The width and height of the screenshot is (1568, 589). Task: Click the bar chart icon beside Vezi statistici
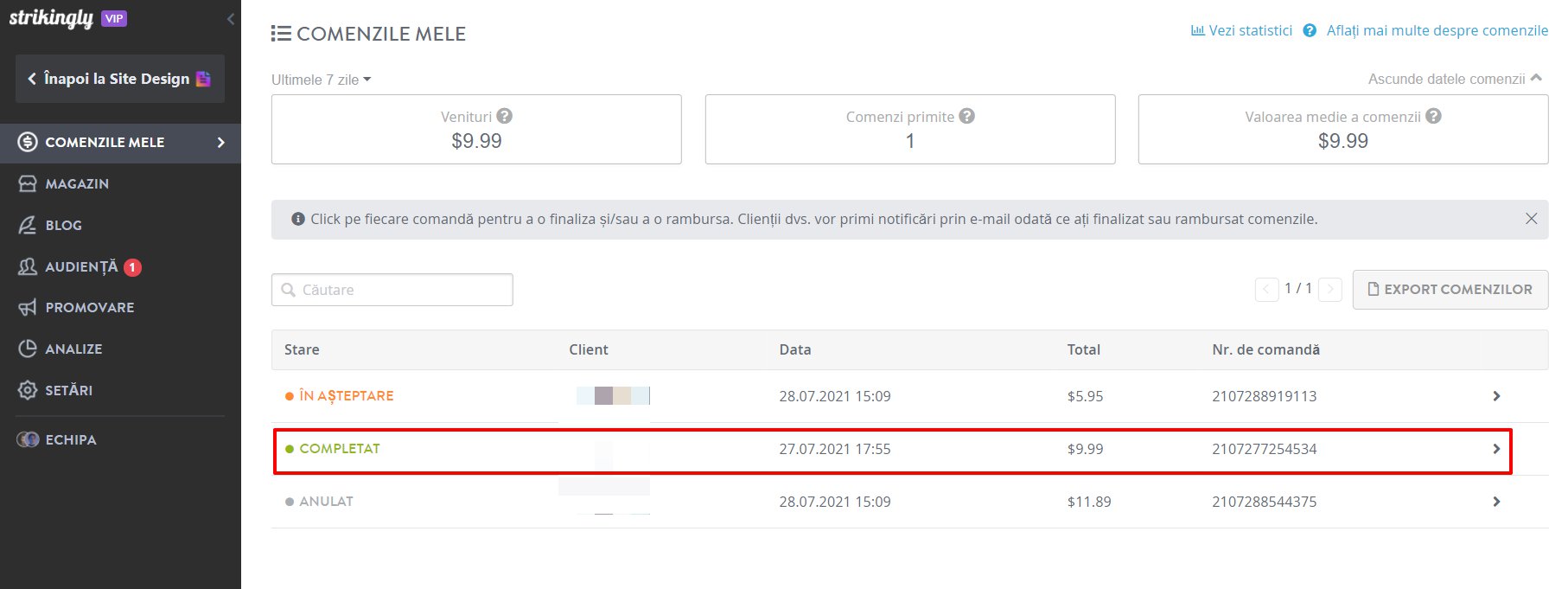point(1197,30)
